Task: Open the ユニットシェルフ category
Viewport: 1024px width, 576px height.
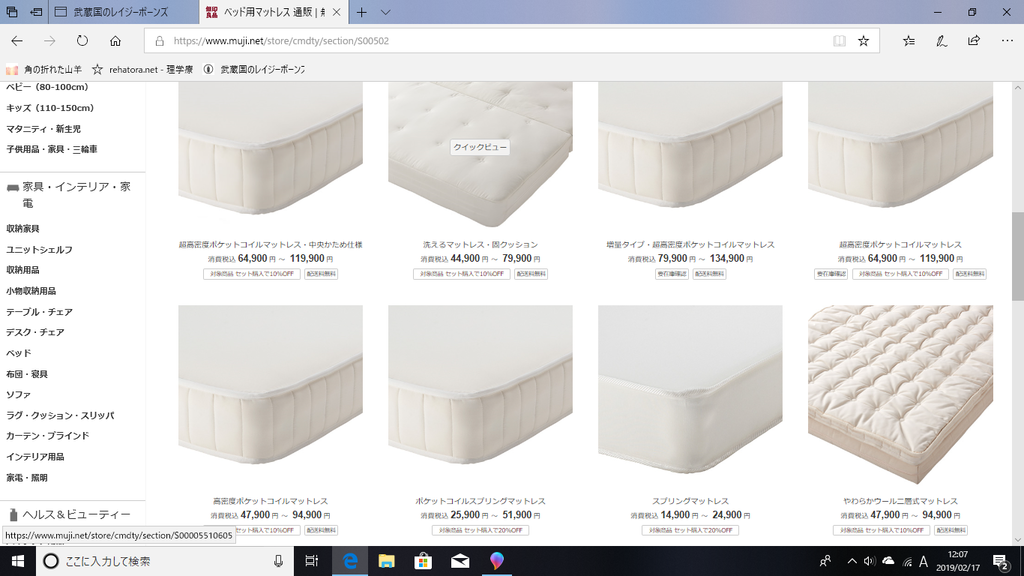Action: tap(39, 249)
